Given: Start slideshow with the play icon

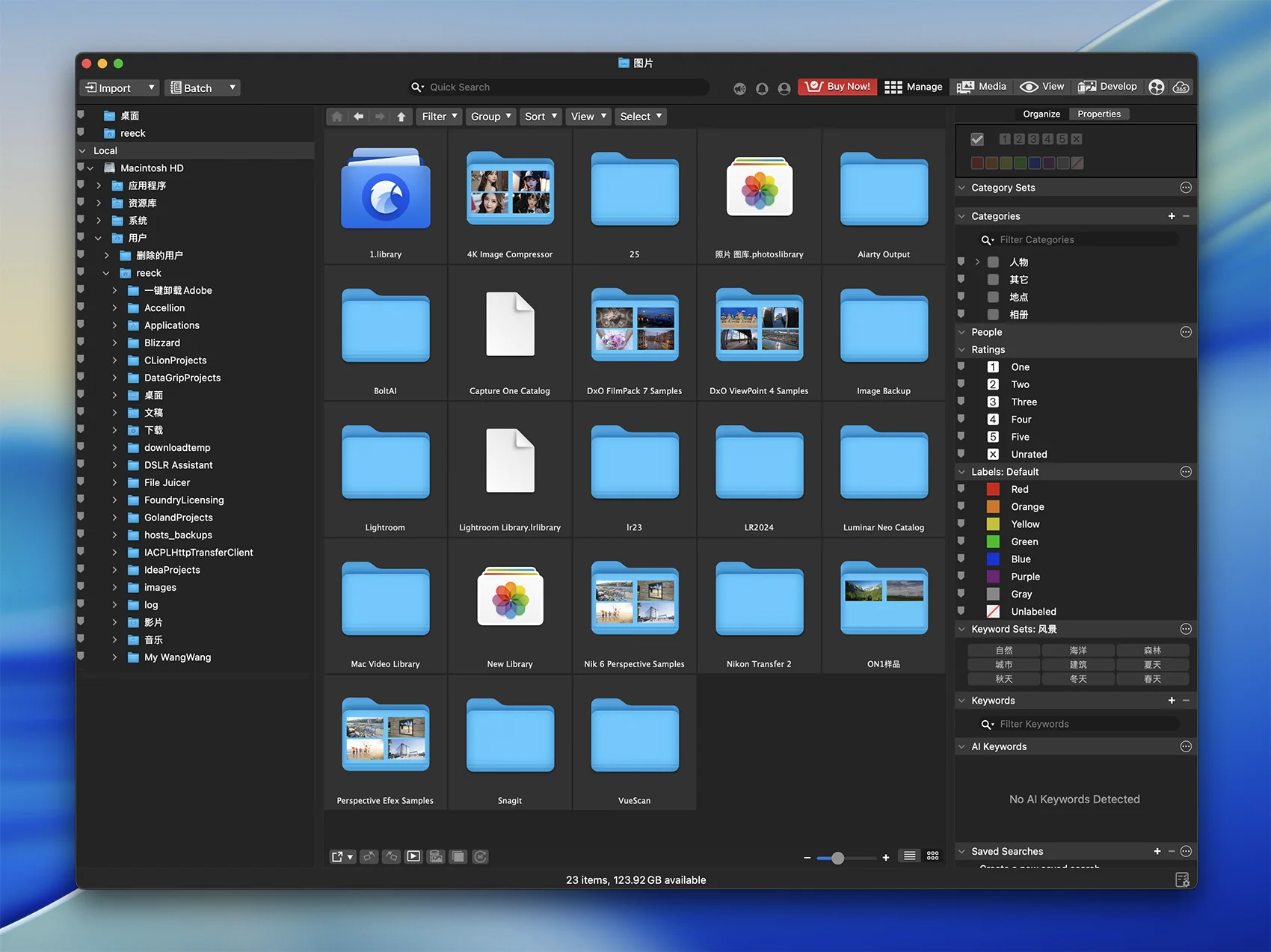Looking at the screenshot, I should click(413, 856).
